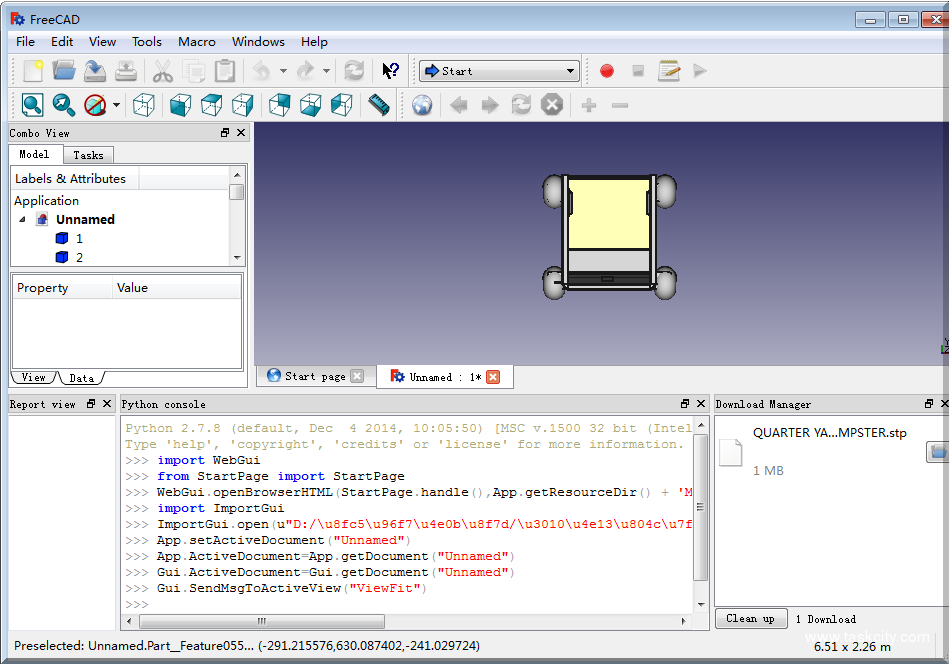949x664 pixels.
Task: Click the New document icon
Action: coord(33,71)
